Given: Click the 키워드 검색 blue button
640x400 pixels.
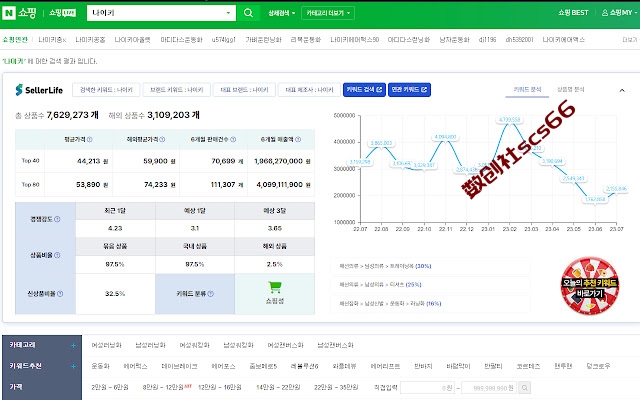Looking at the screenshot, I should (364, 89).
